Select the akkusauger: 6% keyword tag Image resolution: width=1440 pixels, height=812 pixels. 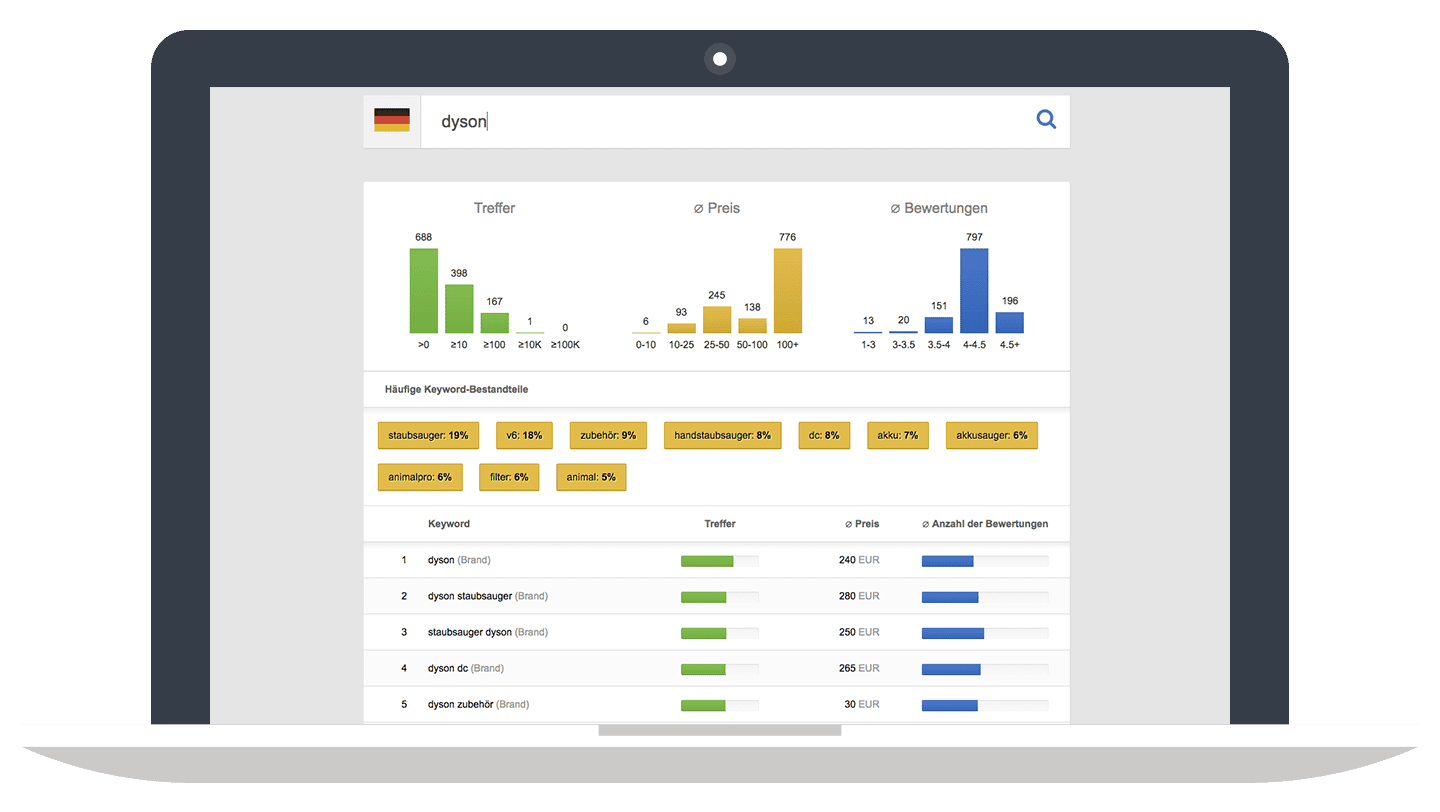992,436
